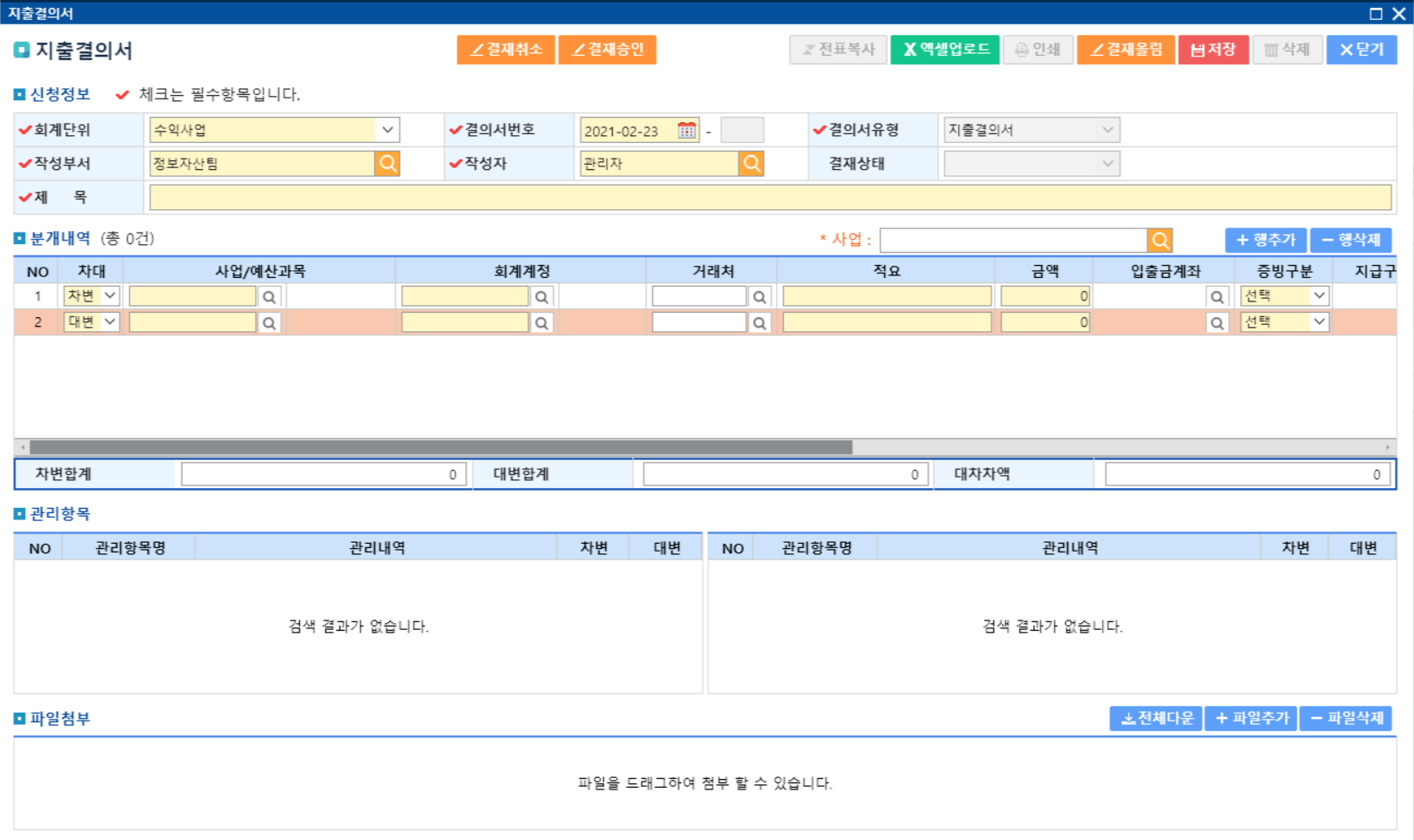
Task: Click the 대차차액 difference field
Action: pyautogui.click(x=1248, y=474)
